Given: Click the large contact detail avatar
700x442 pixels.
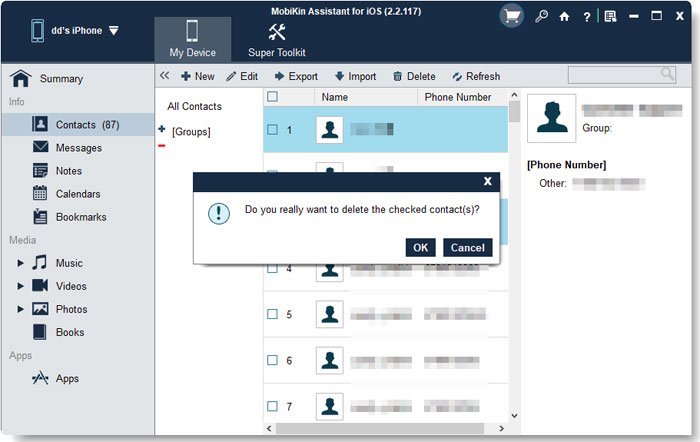Looking at the screenshot, I should tap(551, 118).
